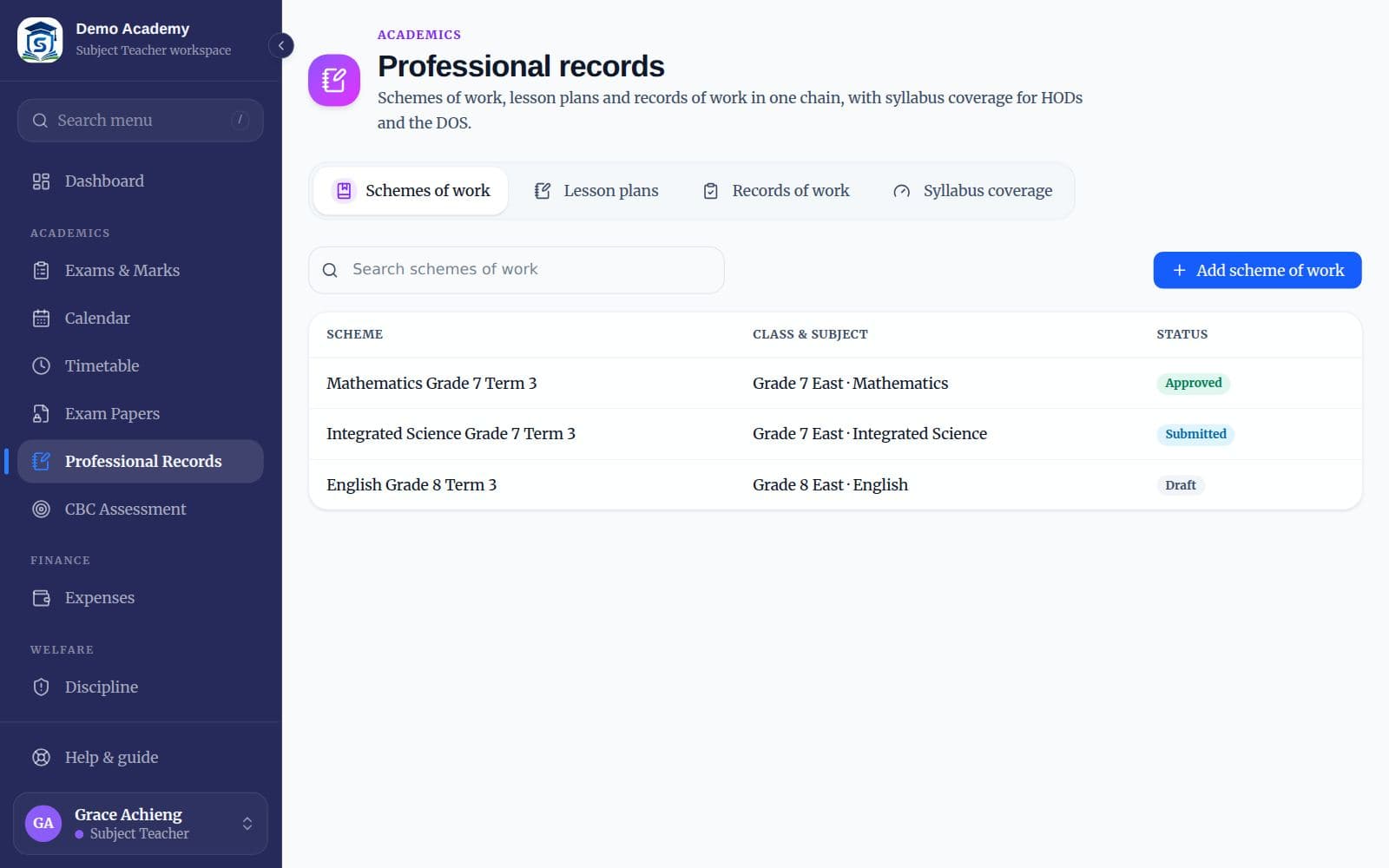1389x868 pixels.
Task: Open the Records of work tab
Action: pos(776,191)
